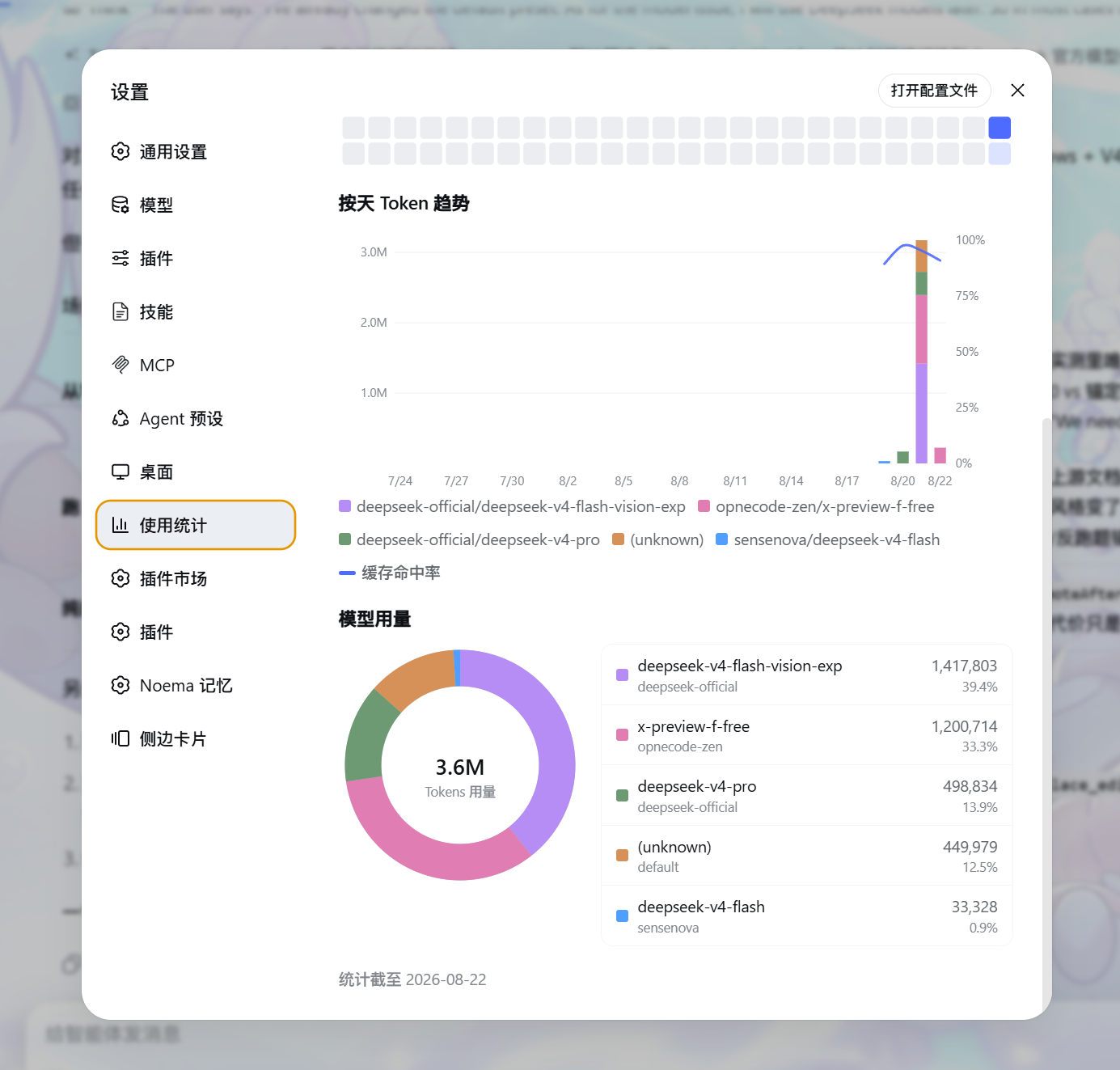Click 打开配置文件 button
This screenshot has width=1120, height=1070.
[x=934, y=91]
